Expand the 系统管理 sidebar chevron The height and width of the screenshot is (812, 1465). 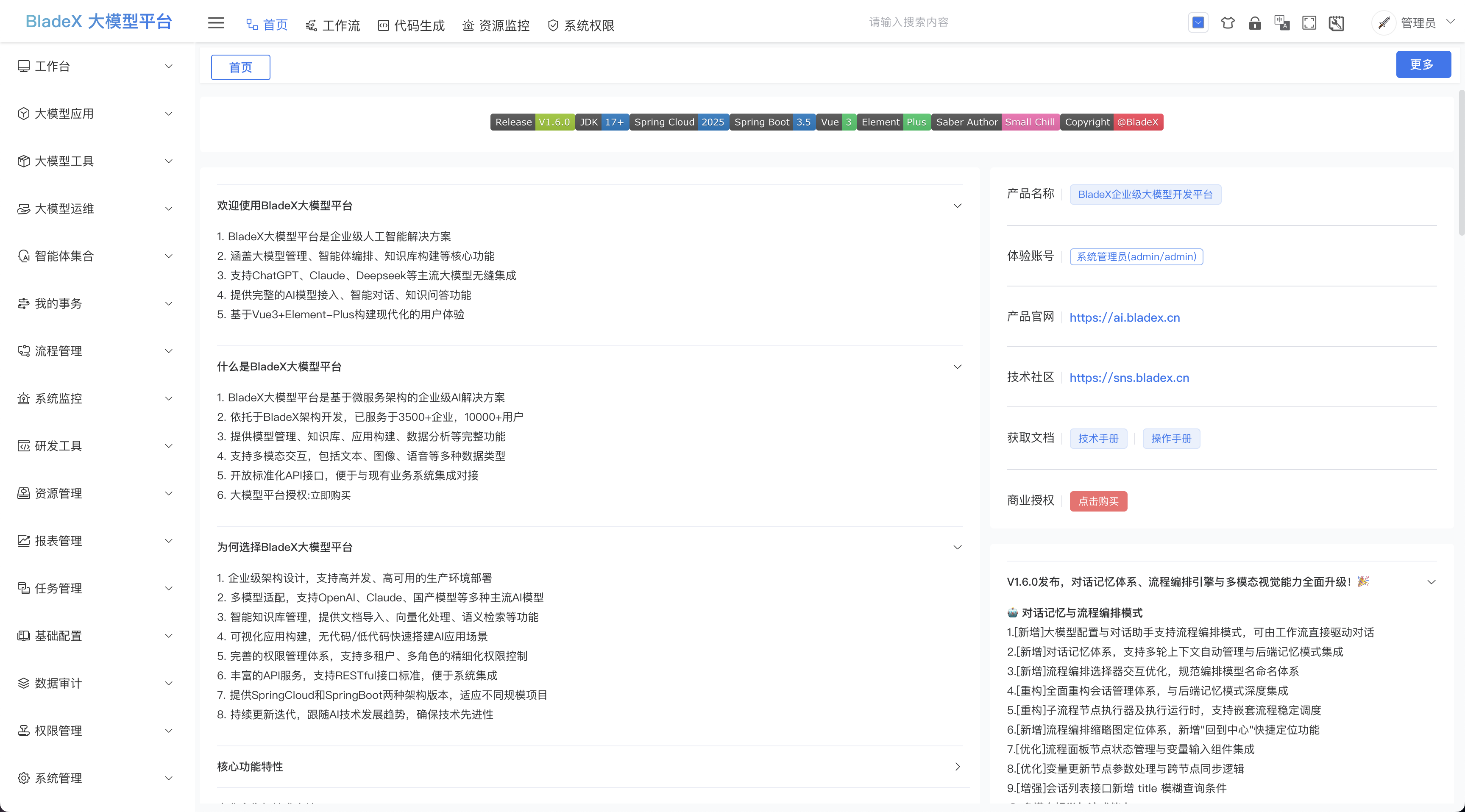168,778
